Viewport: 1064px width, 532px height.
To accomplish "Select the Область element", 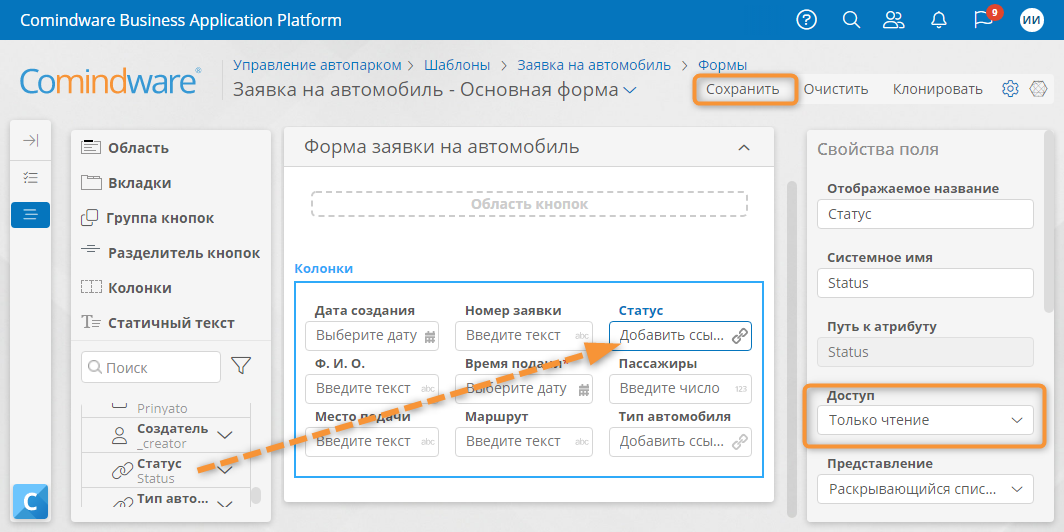I will coord(125,148).
